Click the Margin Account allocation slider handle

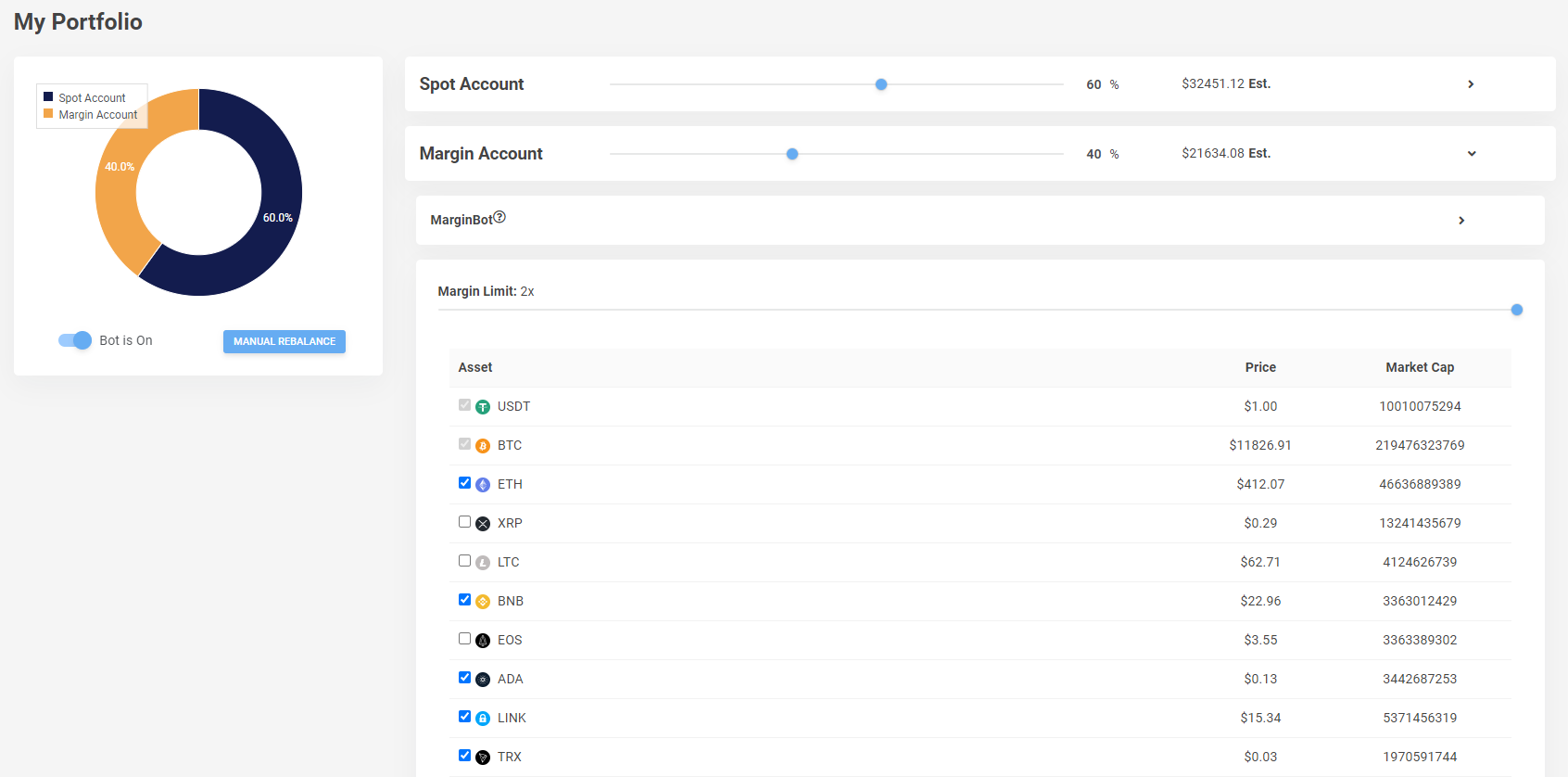792,154
